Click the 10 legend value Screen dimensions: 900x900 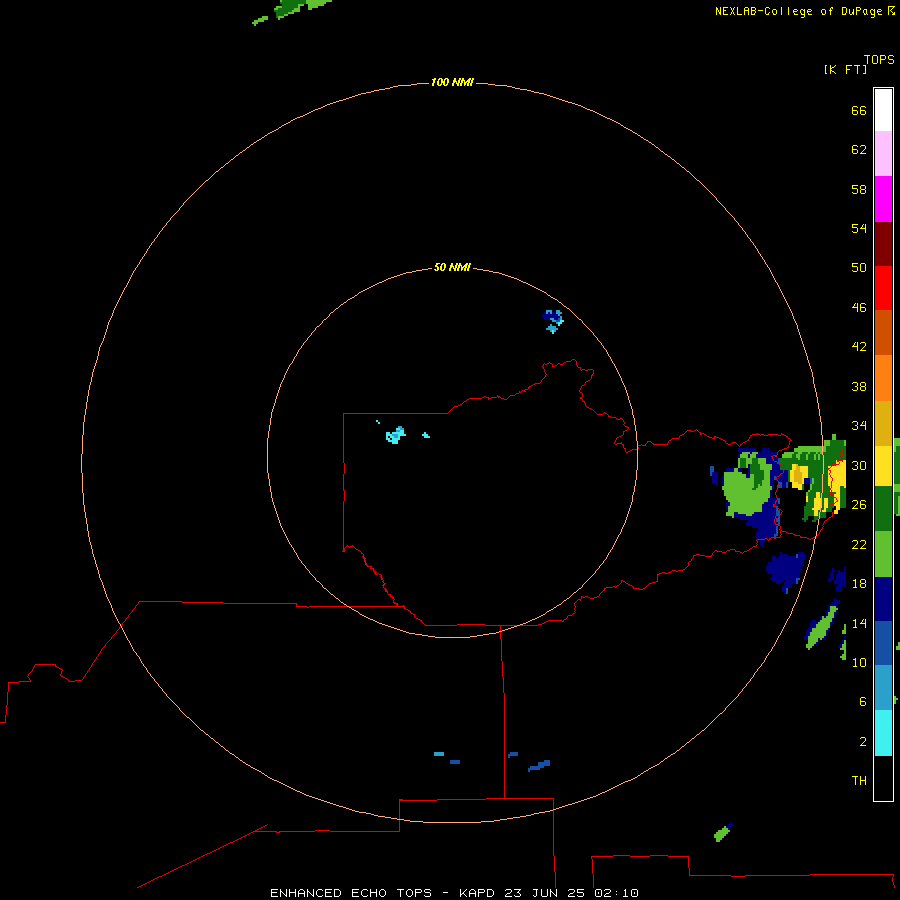click(859, 662)
